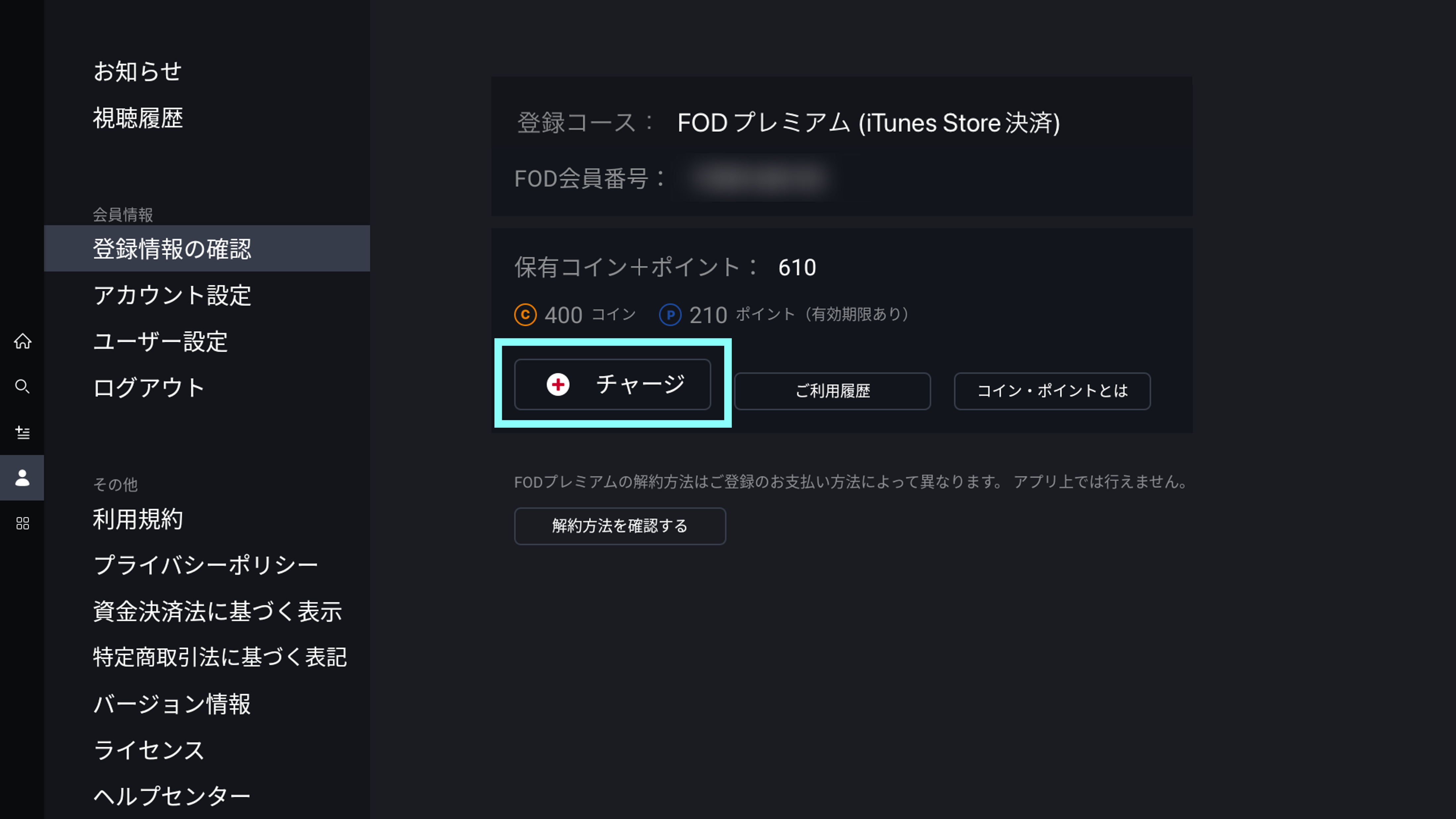Viewport: 1456px width, 819px height.
Task: Open the Home icon in sidebar
Action: (x=23, y=341)
